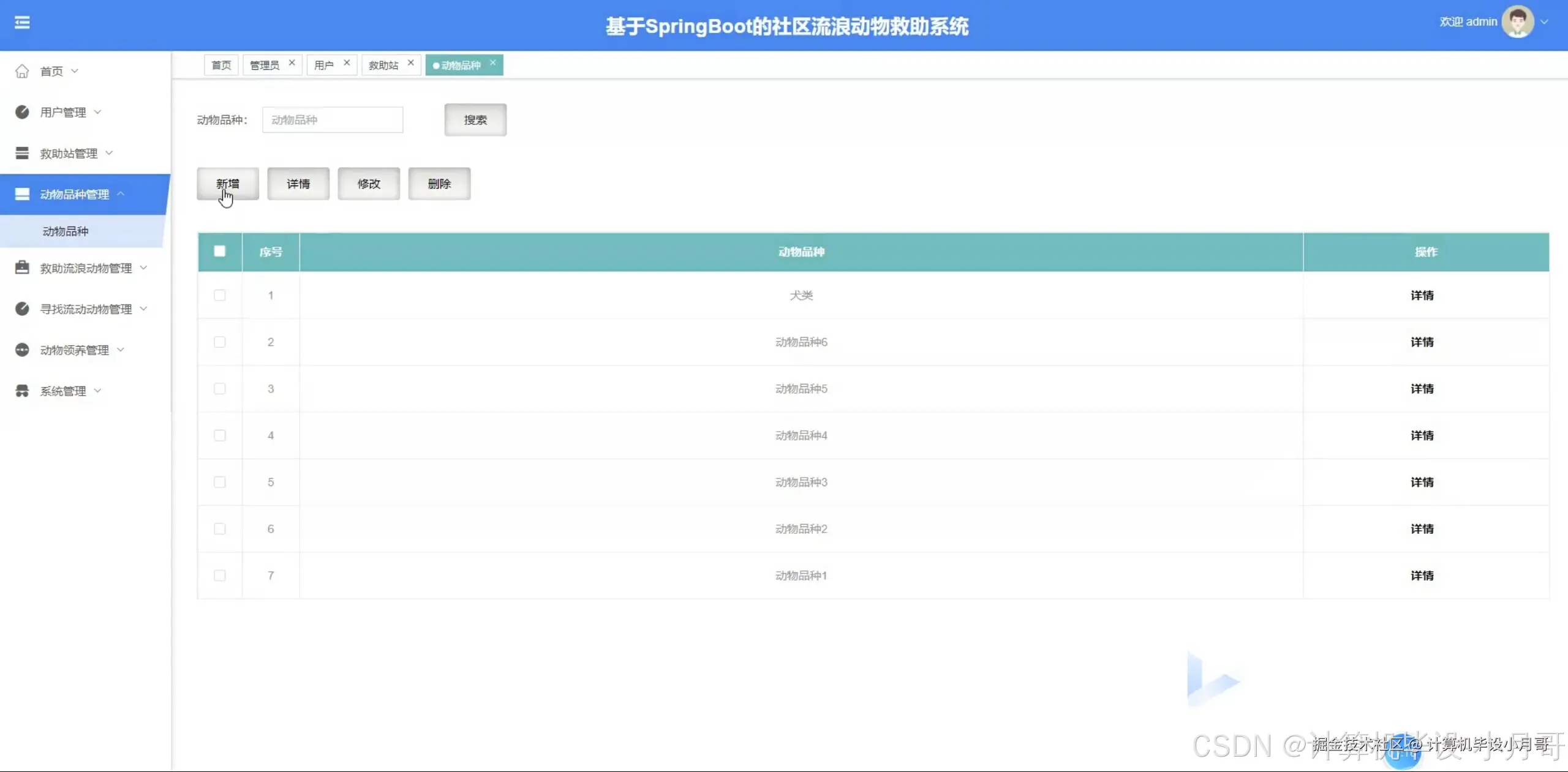Image resolution: width=1568 pixels, height=772 pixels.
Task: Check the checkbox for 动物品种4 row
Action: tap(220, 435)
